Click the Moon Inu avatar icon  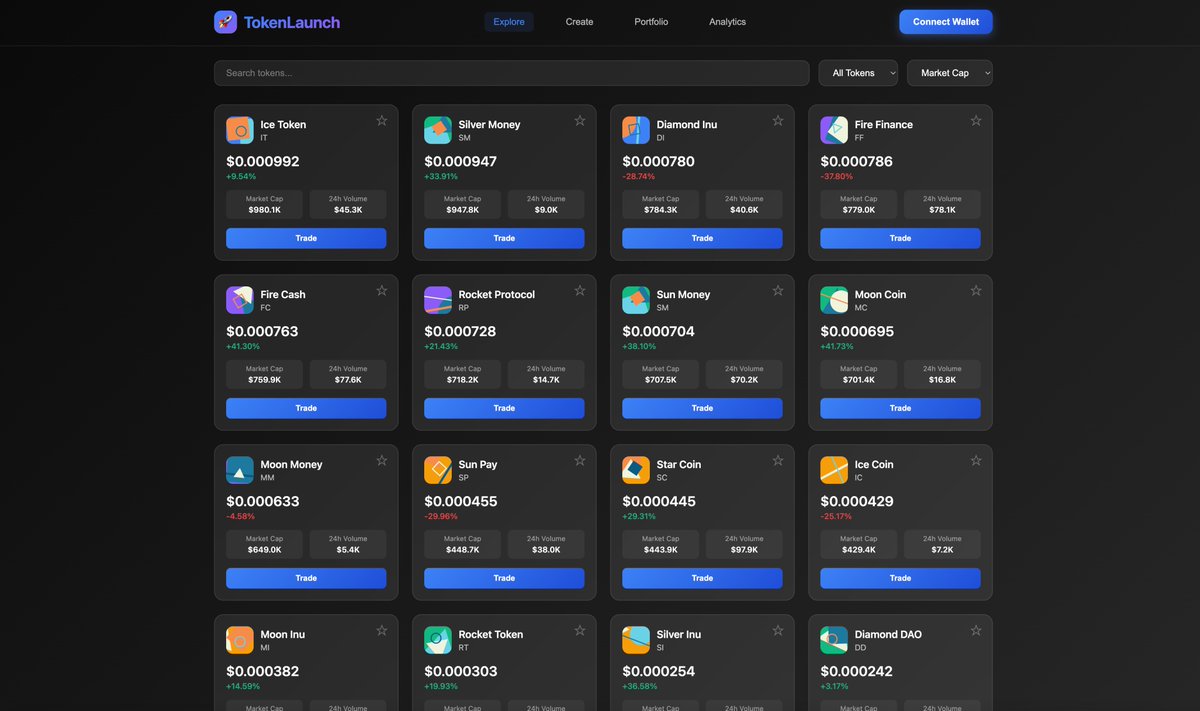coord(240,640)
